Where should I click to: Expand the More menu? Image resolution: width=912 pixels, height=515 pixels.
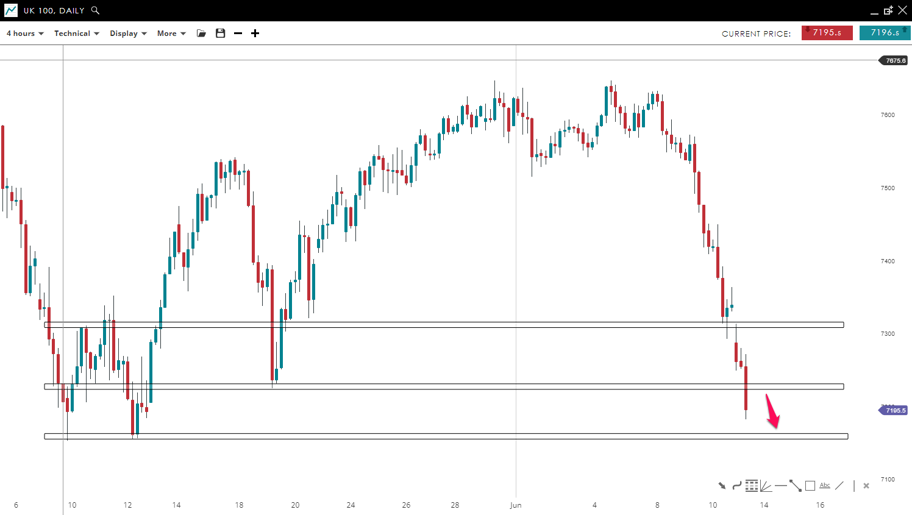pyautogui.click(x=171, y=33)
